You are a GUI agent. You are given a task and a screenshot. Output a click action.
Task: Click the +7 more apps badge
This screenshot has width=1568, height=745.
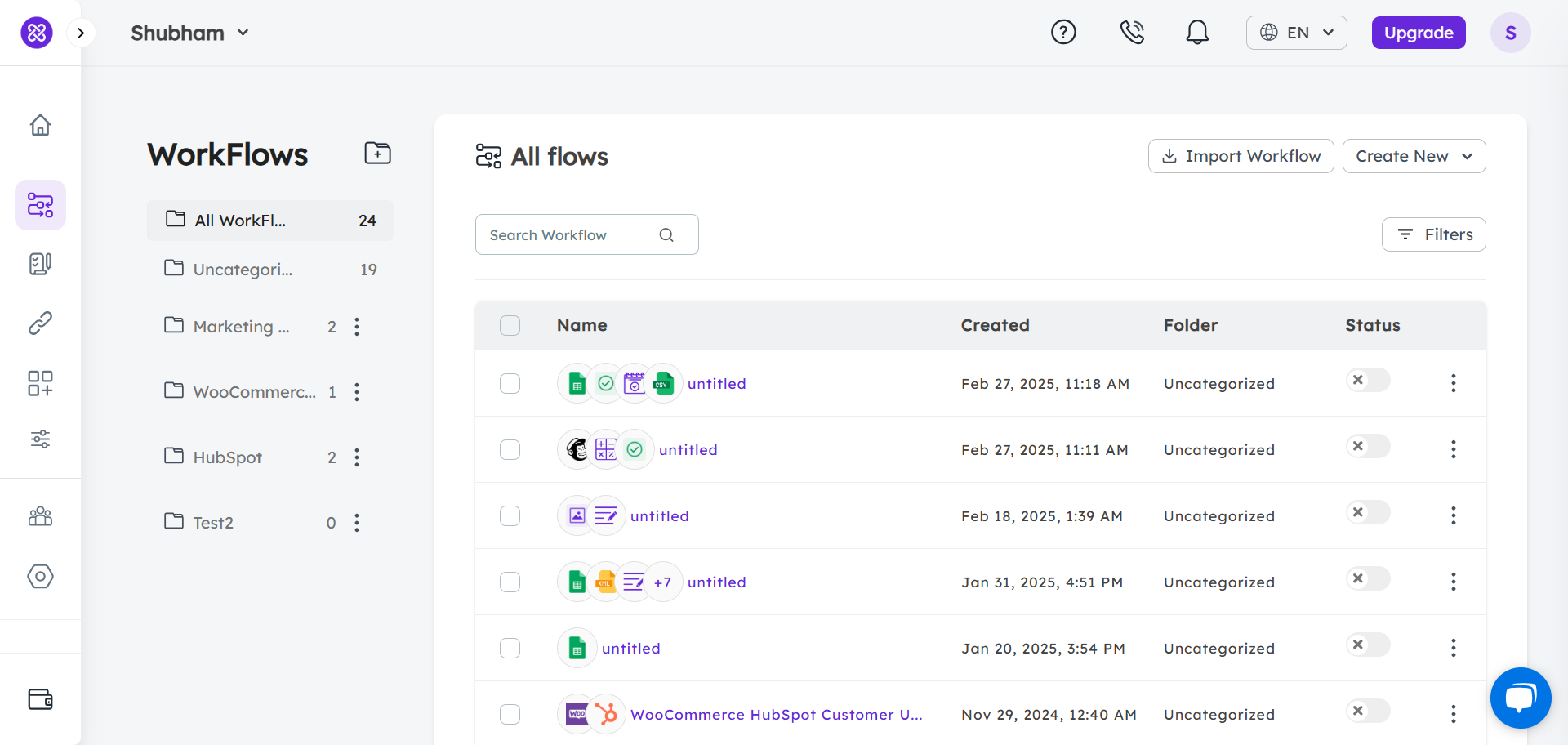pyautogui.click(x=663, y=582)
